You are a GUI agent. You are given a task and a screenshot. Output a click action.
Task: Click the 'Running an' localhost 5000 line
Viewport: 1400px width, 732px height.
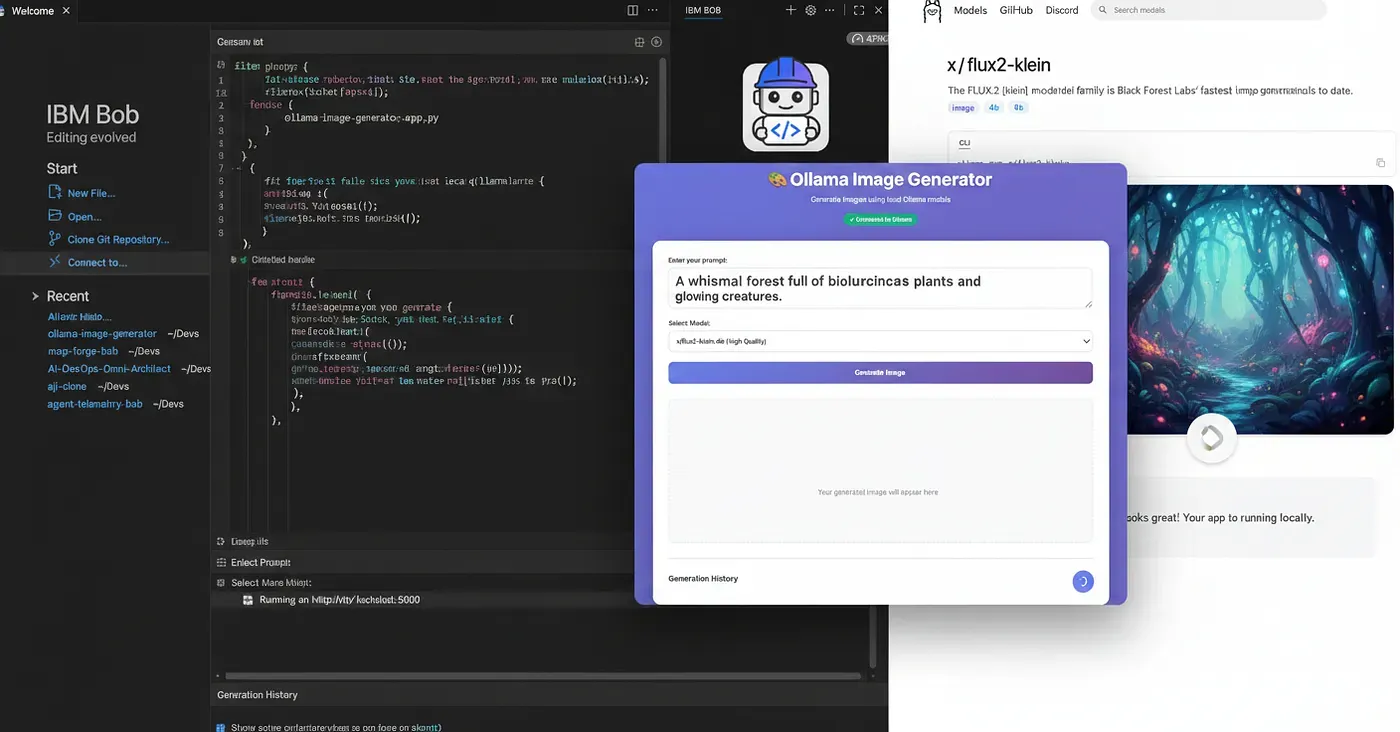pyautogui.click(x=340, y=600)
